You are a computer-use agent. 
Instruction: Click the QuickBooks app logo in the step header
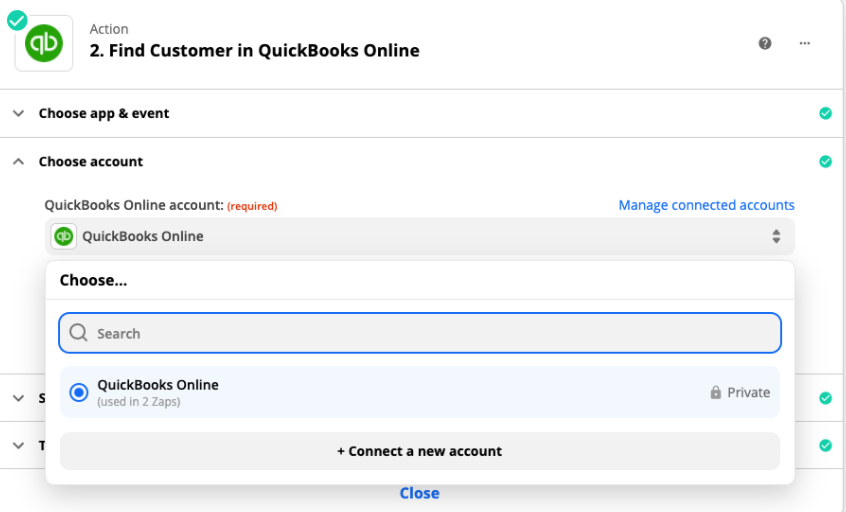coord(44,44)
